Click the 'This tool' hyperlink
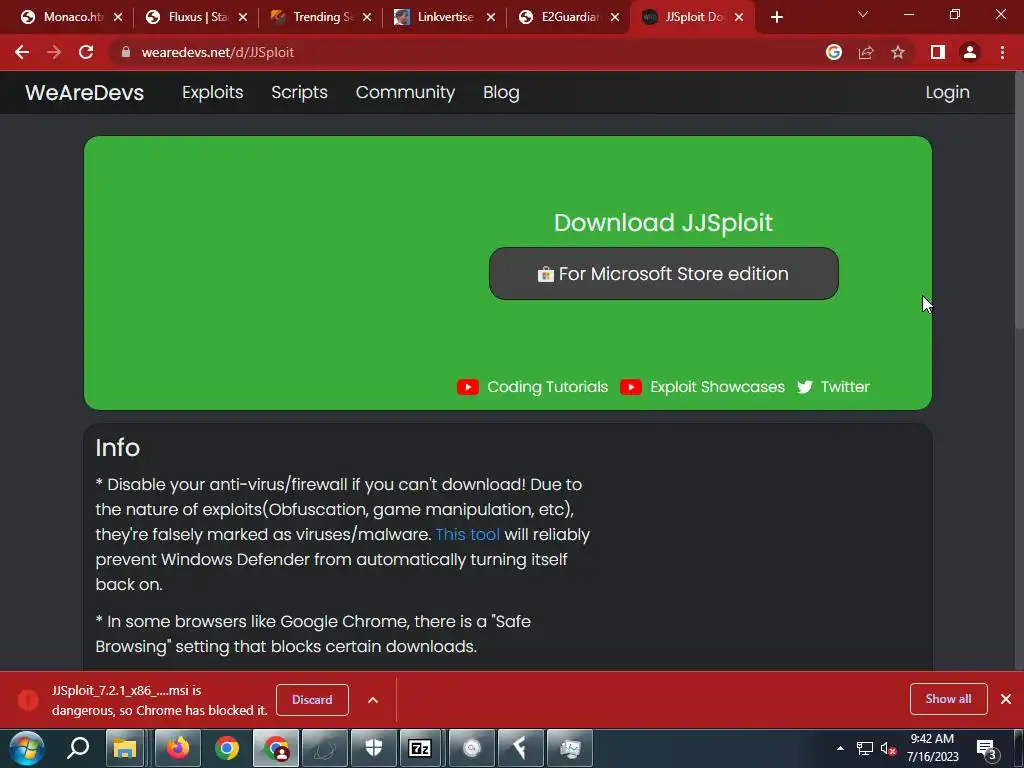Image resolution: width=1024 pixels, height=768 pixels. (468, 534)
